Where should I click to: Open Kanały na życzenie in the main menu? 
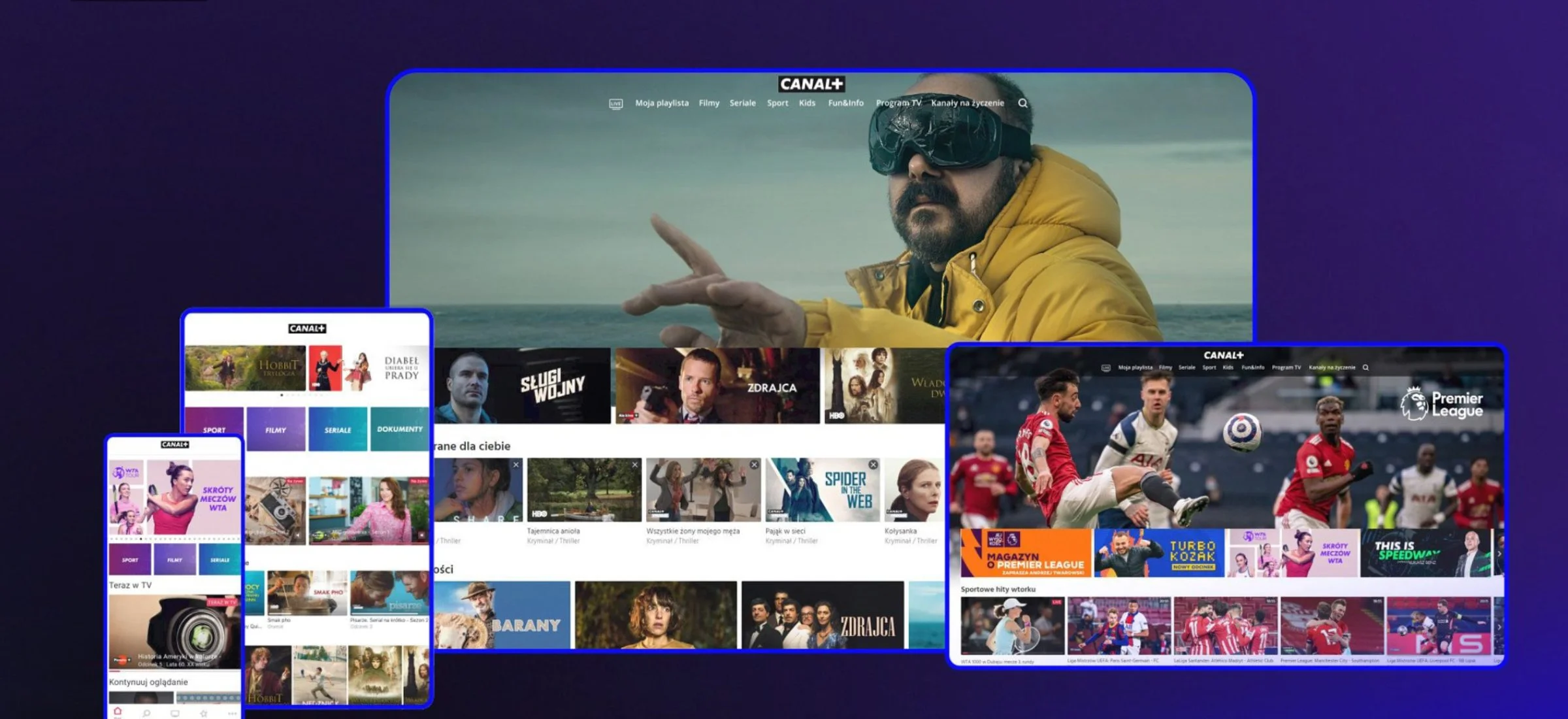(x=968, y=103)
